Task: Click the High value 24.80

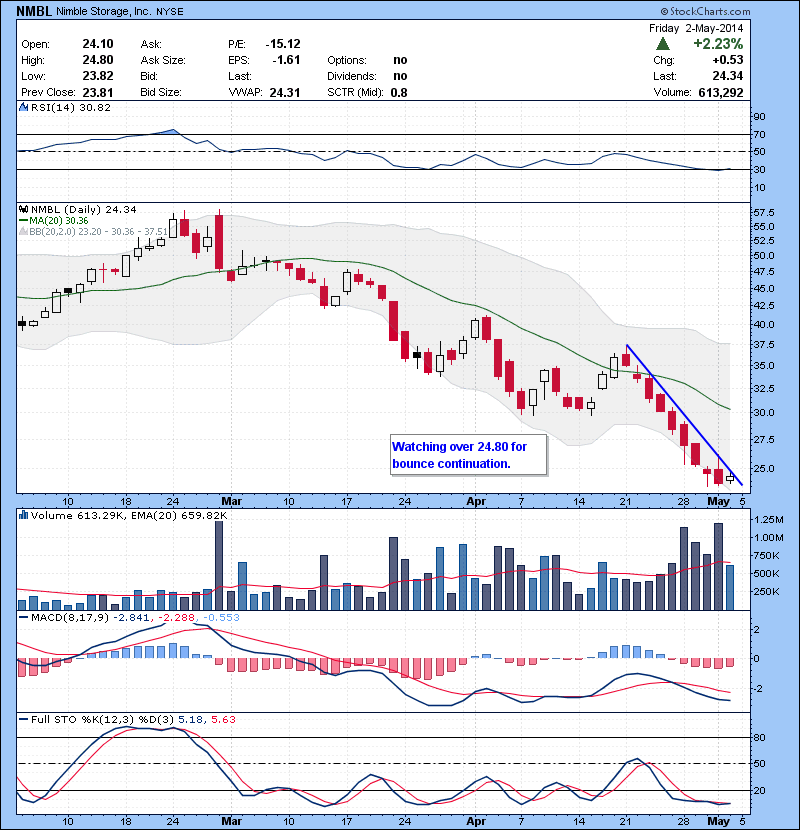Action: (98, 60)
